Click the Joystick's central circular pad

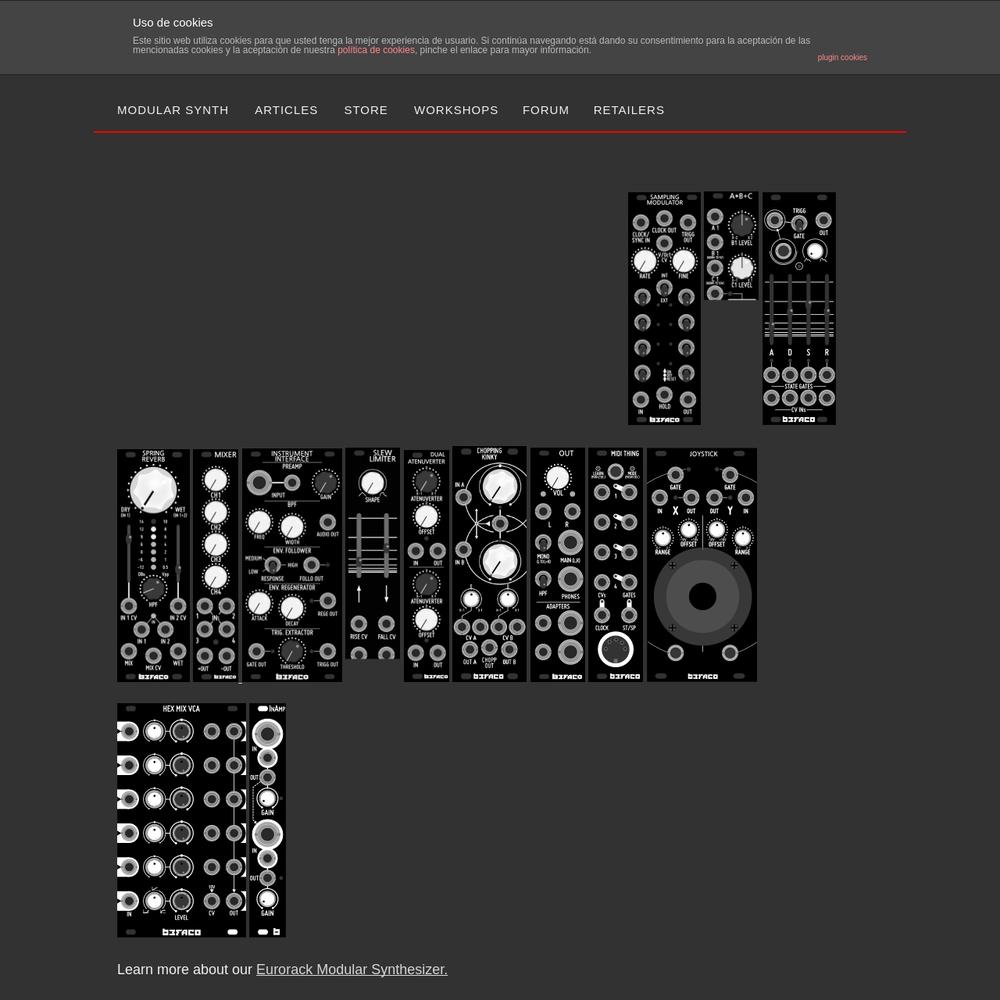[702, 596]
